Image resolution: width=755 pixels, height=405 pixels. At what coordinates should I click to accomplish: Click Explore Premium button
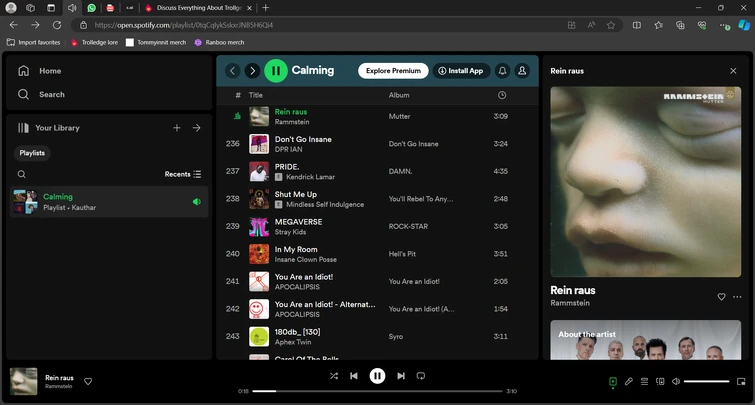click(393, 71)
